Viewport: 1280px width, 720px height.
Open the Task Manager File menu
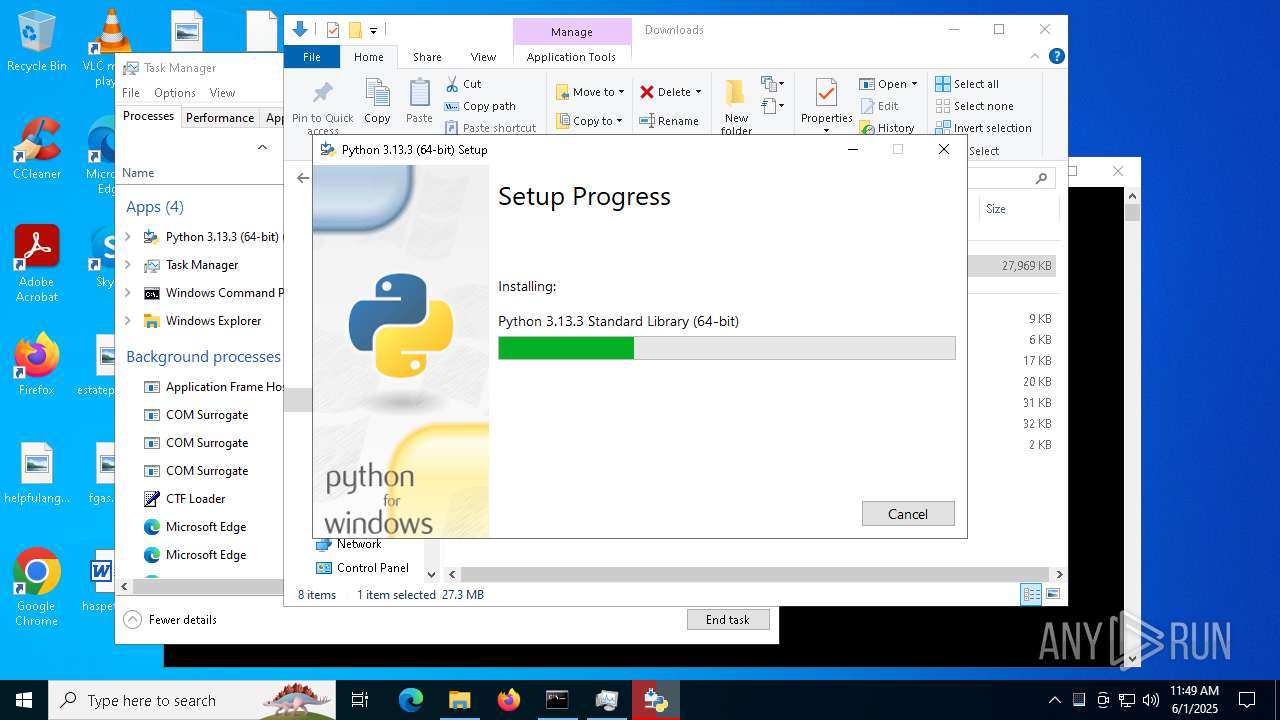(131, 93)
